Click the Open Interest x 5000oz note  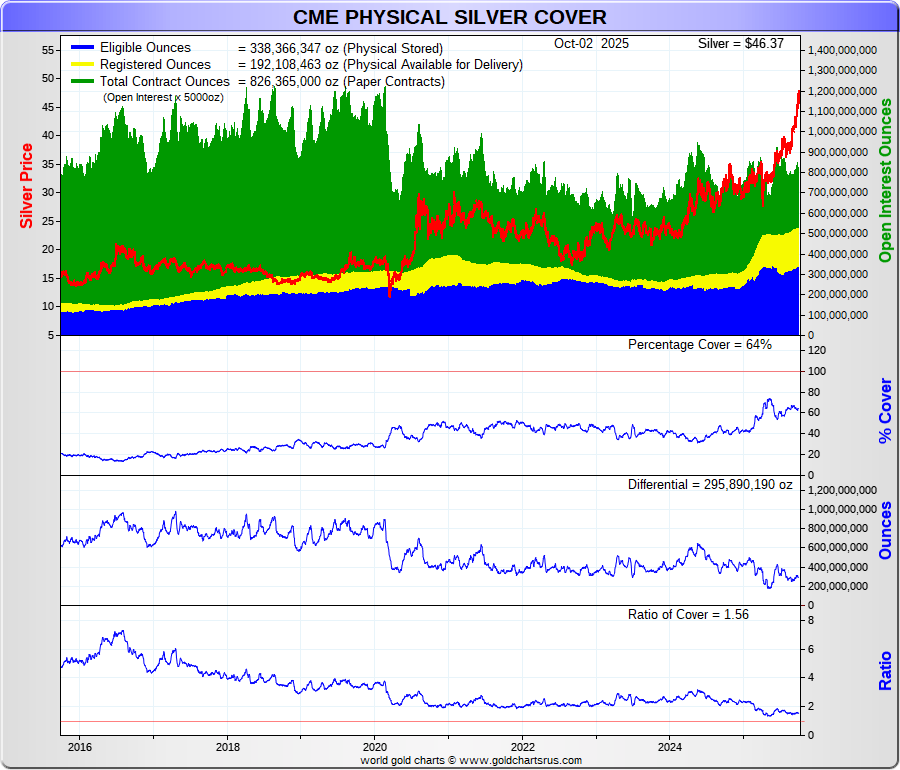coord(164,97)
